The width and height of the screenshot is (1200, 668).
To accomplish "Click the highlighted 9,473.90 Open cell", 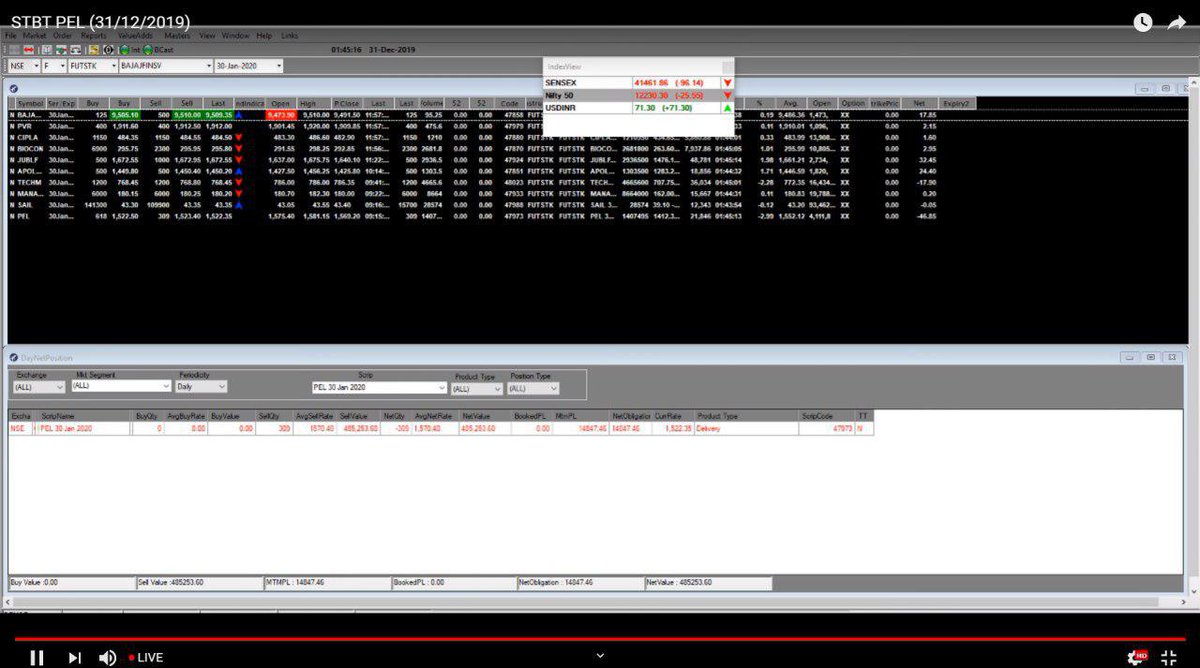I will click(281, 115).
